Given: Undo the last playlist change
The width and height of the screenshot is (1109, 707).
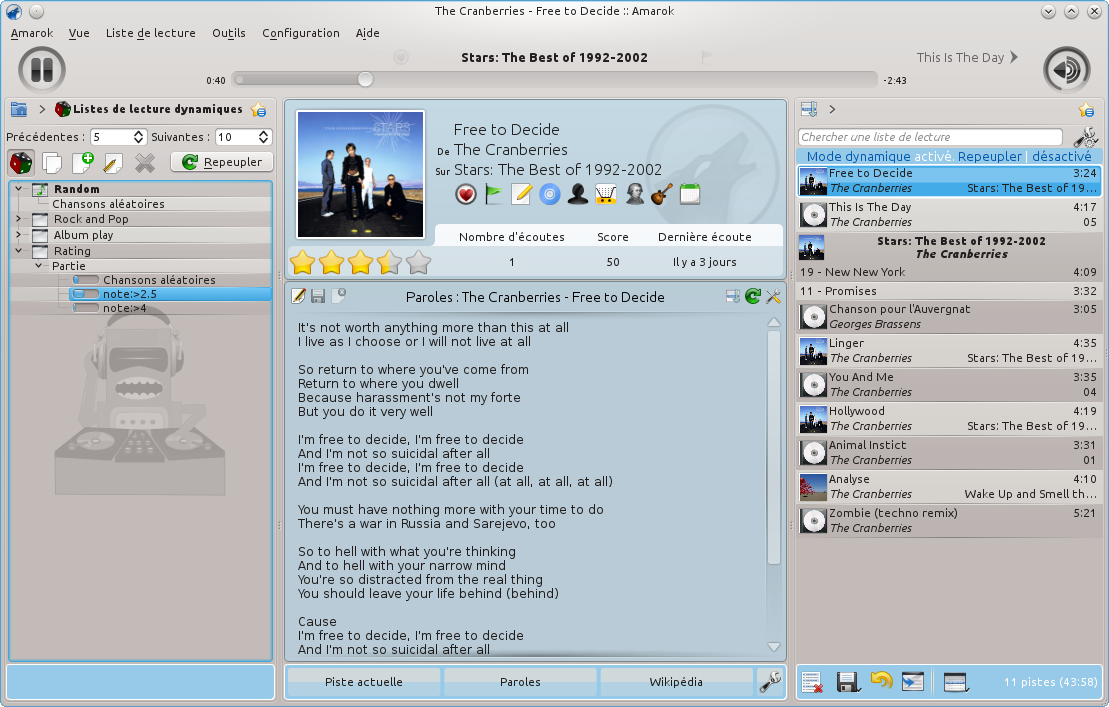Looking at the screenshot, I should 881,681.
